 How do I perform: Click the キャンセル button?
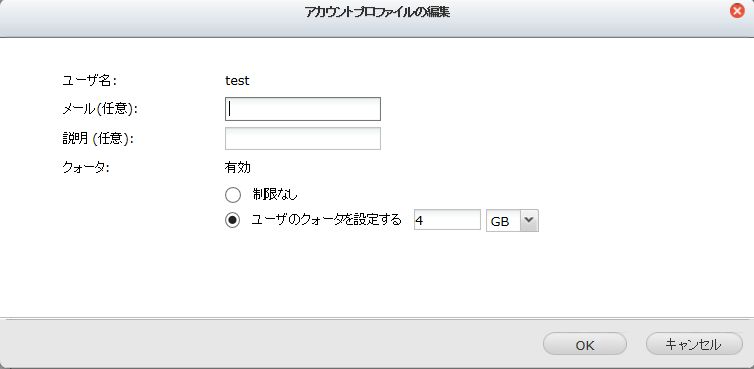[694, 344]
